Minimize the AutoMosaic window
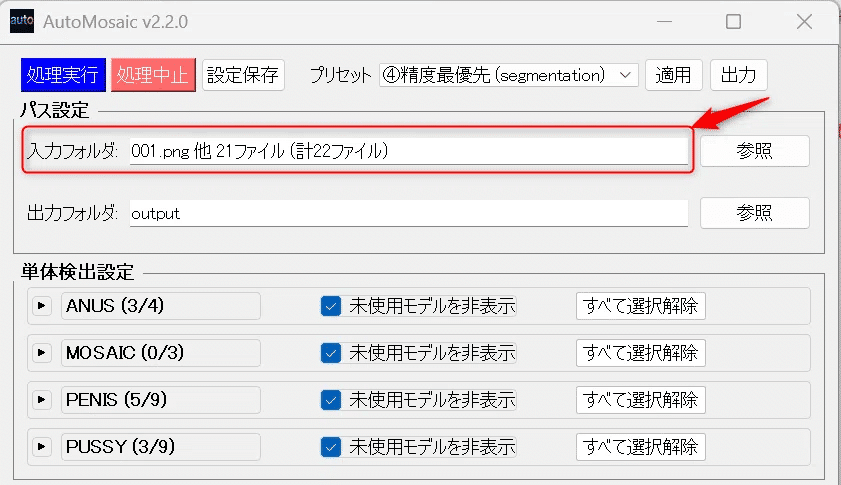841x485 pixels. pos(665,21)
